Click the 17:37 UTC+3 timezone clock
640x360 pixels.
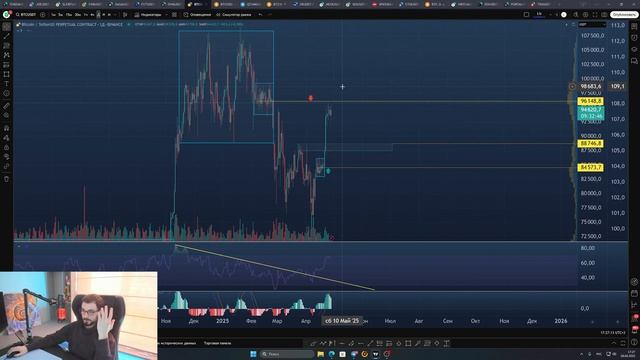tap(612, 333)
